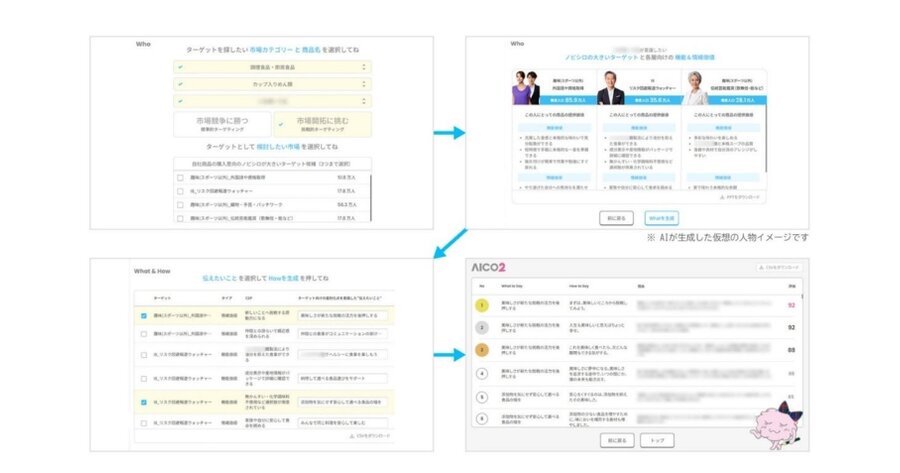The height and width of the screenshot is (473, 900).
Task: Click the download icon at the AICO2 panel top right
Action: (x=761, y=267)
